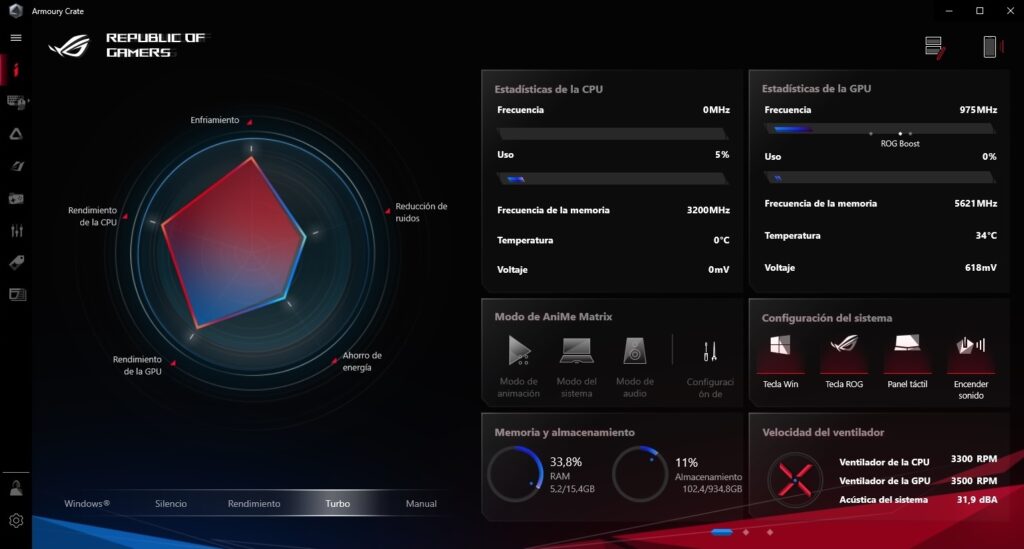
Task: Open the Aura Sync triangle icon
Action: [16, 134]
